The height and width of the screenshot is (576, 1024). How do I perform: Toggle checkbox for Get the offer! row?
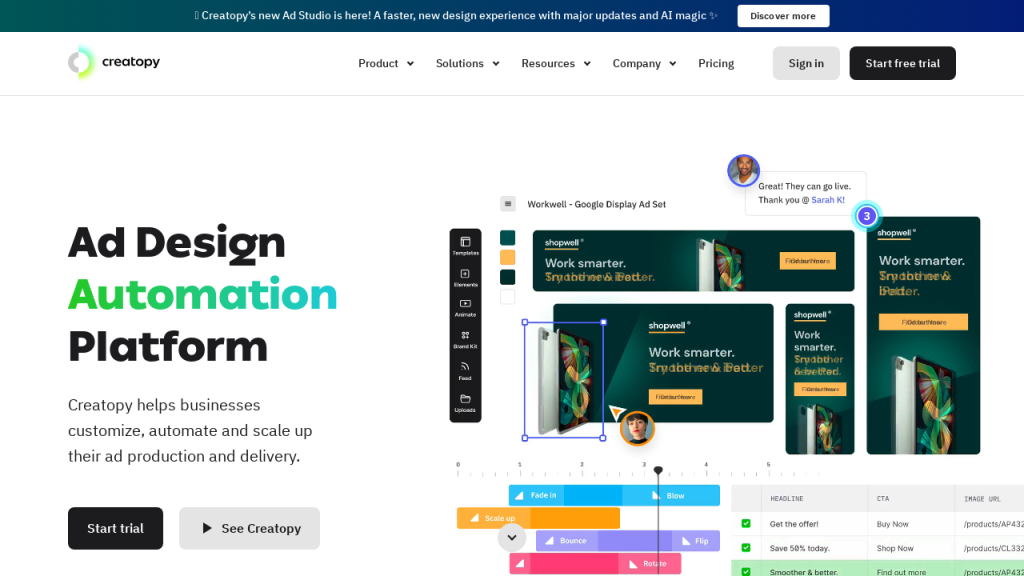coord(746,524)
